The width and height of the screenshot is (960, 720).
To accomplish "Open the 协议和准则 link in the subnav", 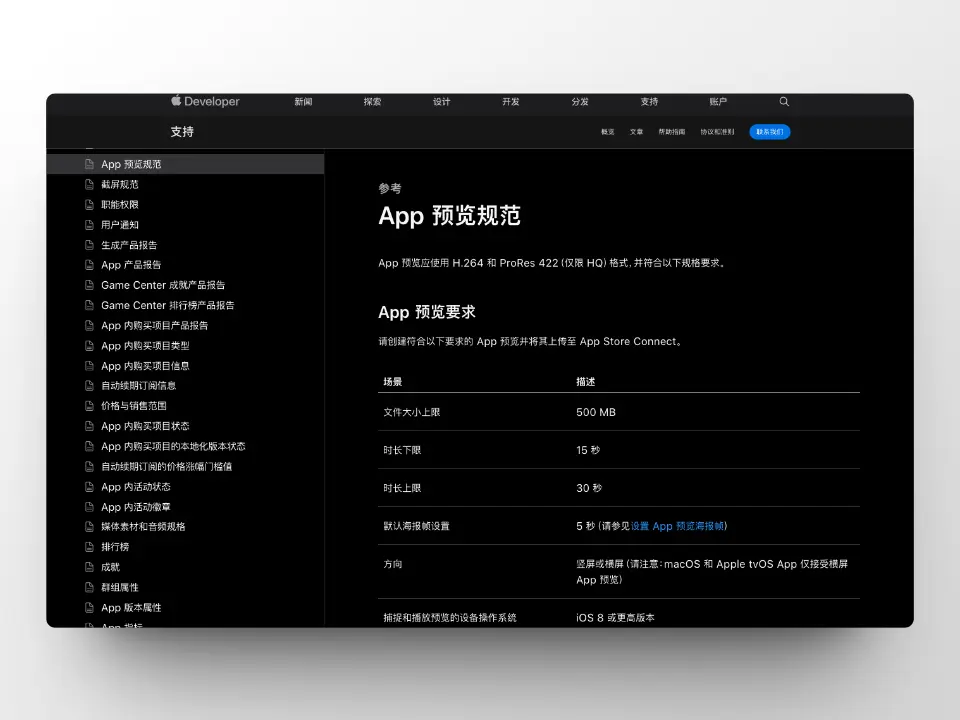I will tap(716, 132).
